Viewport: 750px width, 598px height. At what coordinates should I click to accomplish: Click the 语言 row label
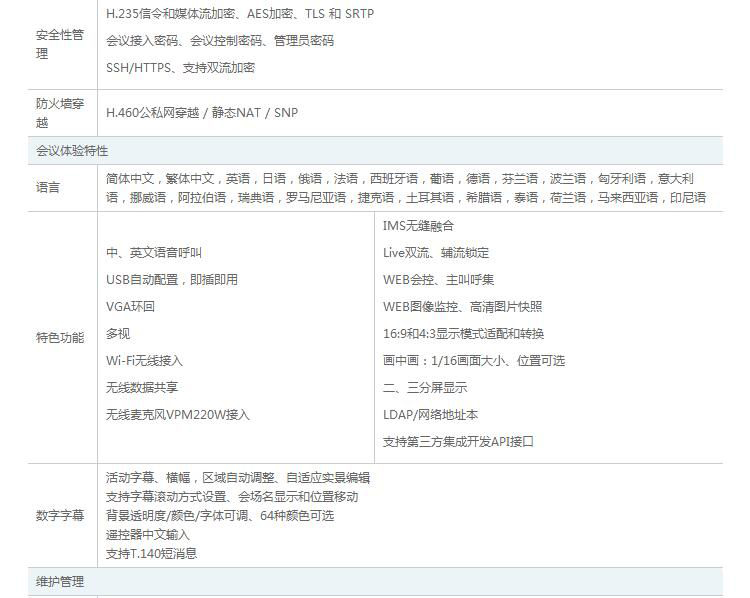[x=47, y=187]
